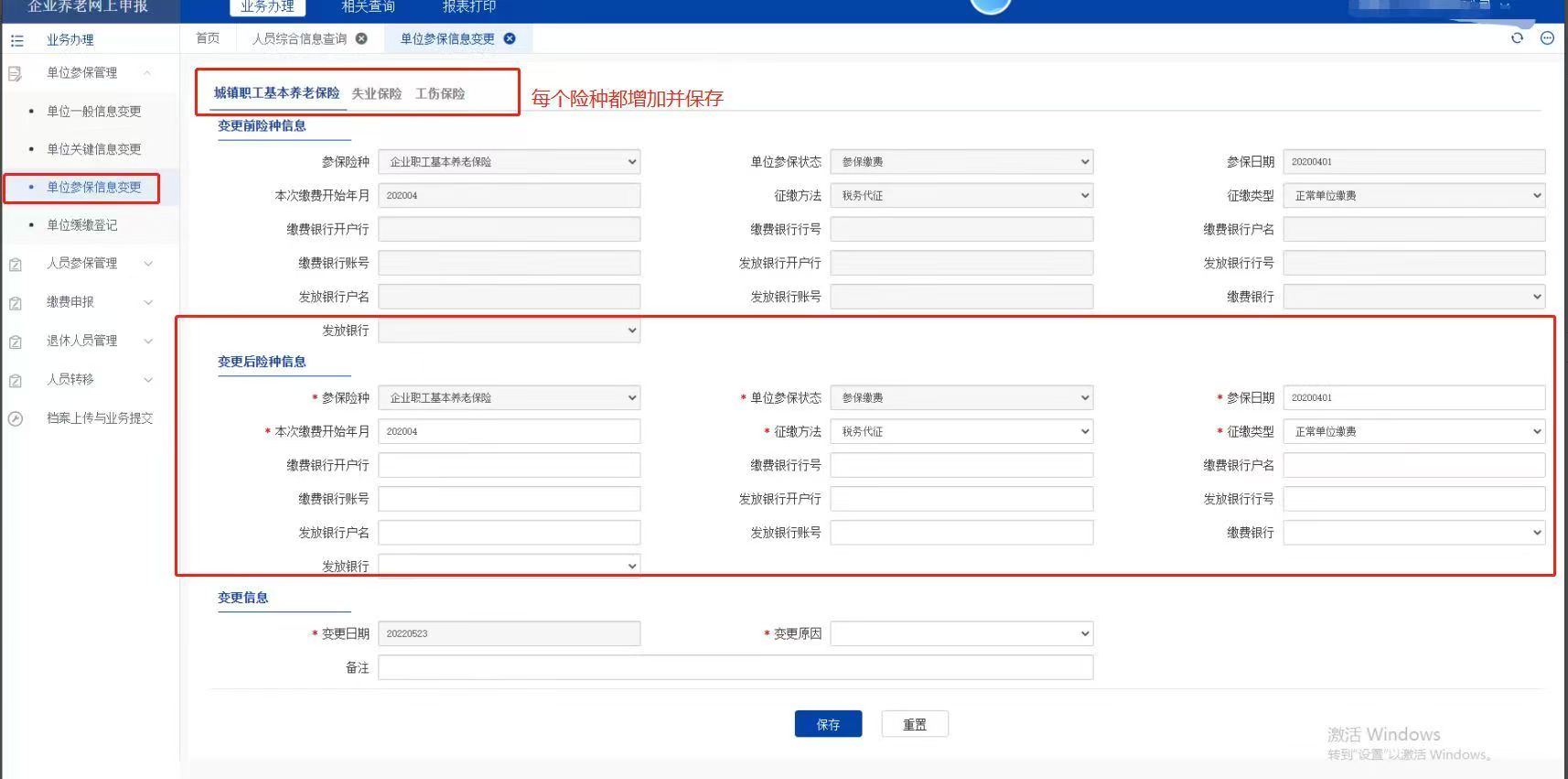This screenshot has width=1568, height=779.
Task: Collapse the 单位参保管理 menu
Action: tap(147, 72)
